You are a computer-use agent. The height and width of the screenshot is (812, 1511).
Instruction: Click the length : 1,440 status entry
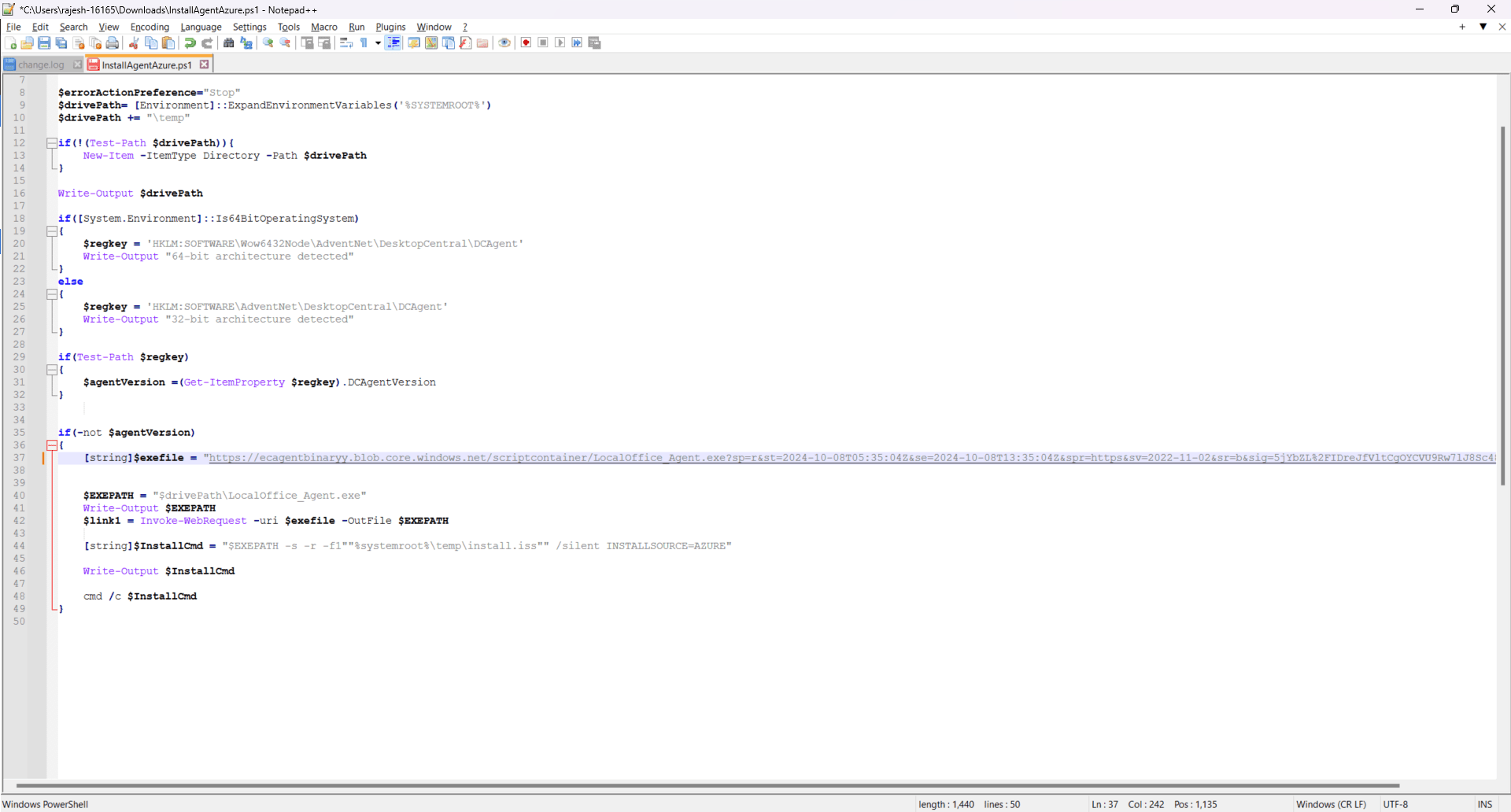click(946, 804)
